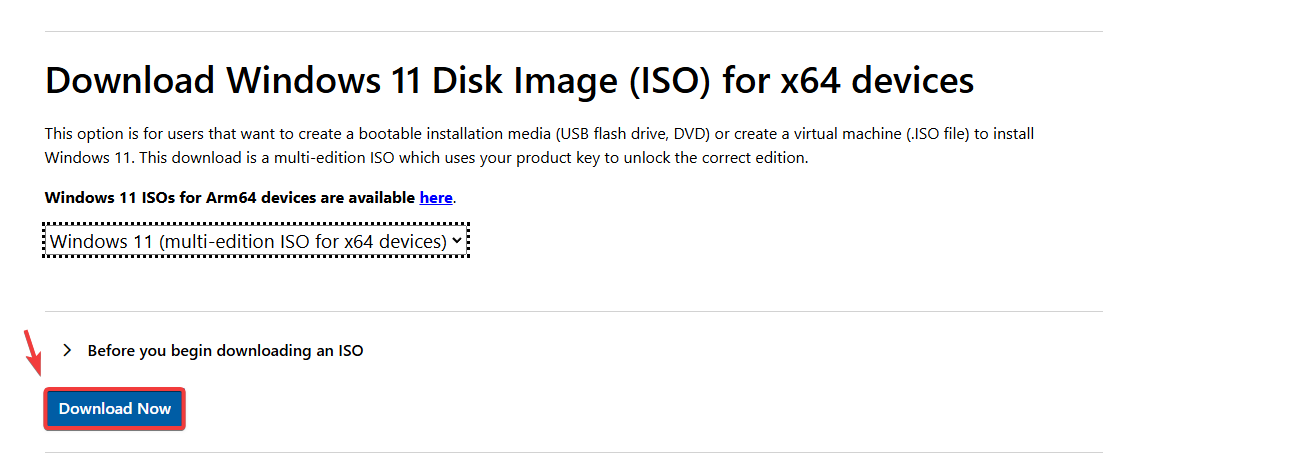Click the "Before you begin downloading an ISO" label

(x=225, y=351)
